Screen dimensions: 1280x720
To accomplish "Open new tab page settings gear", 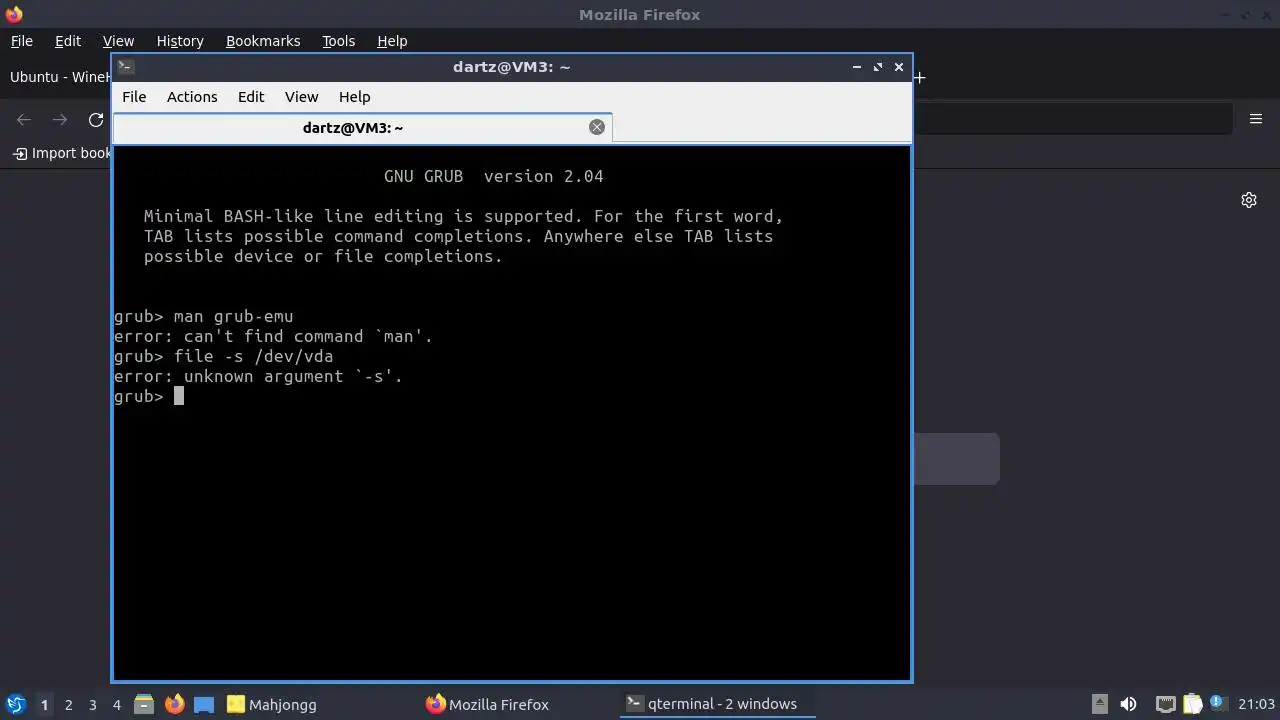I will (1249, 200).
